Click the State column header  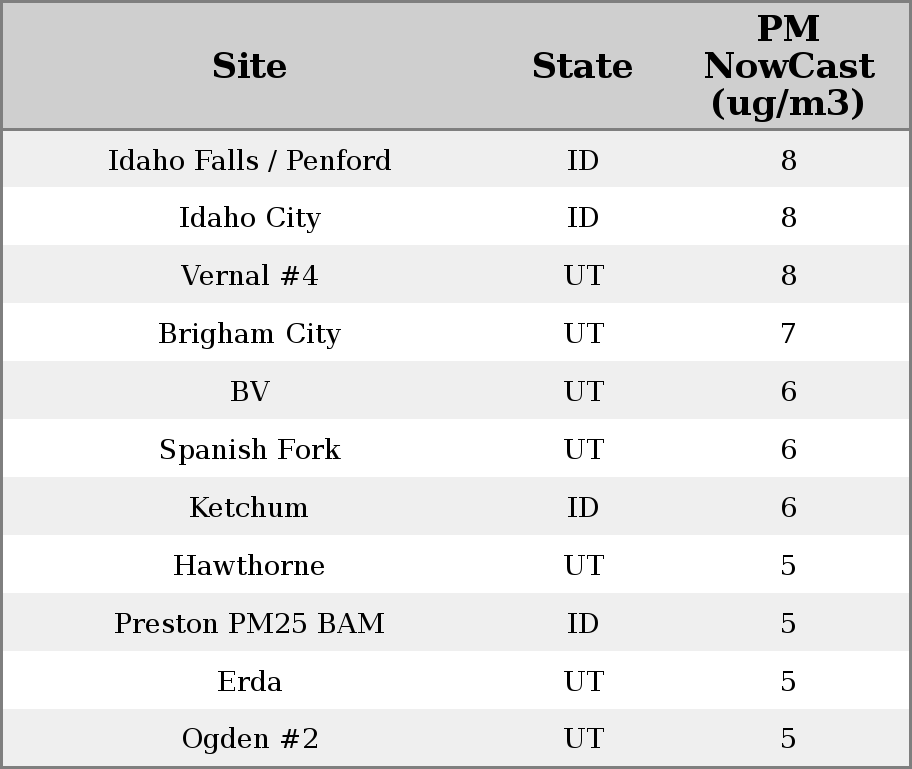click(582, 67)
